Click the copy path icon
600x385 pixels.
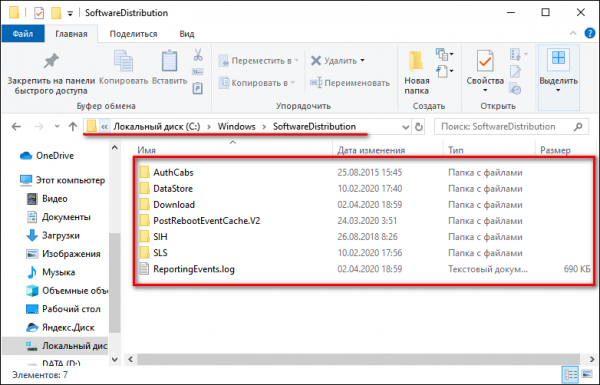(x=197, y=72)
